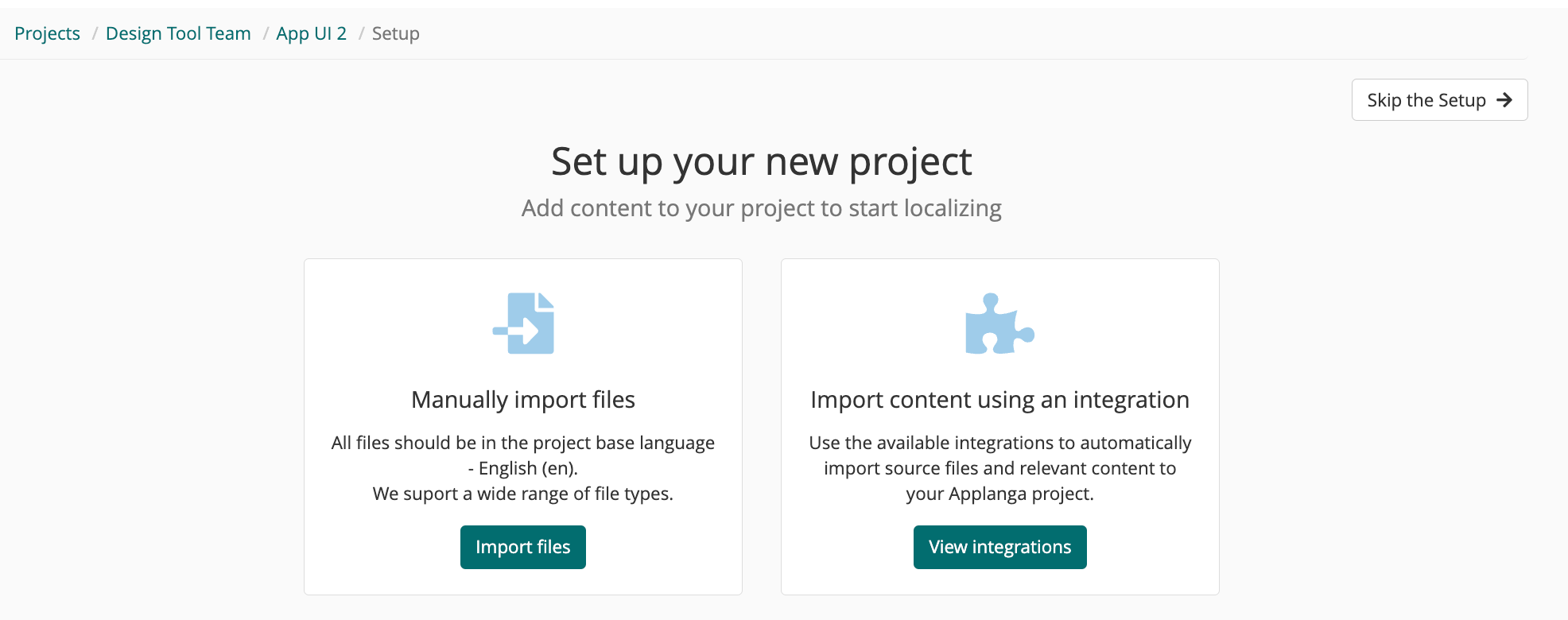The width and height of the screenshot is (1568, 620).
Task: Click the 'Set up your new project' title
Action: (761, 162)
